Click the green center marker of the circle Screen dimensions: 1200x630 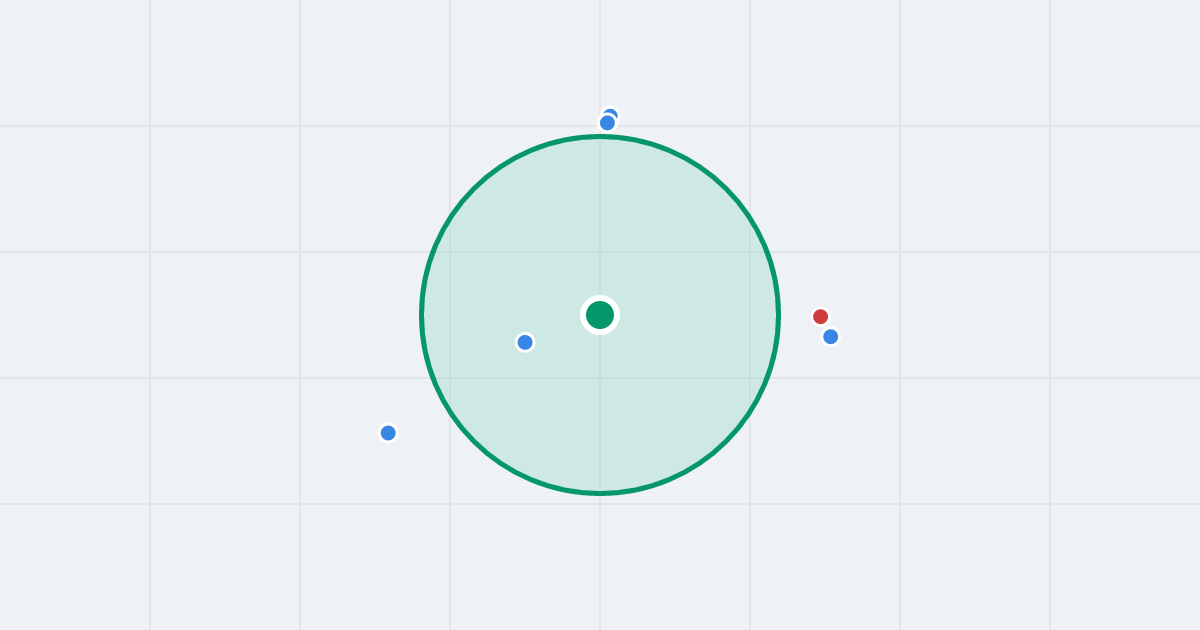[x=600, y=315]
